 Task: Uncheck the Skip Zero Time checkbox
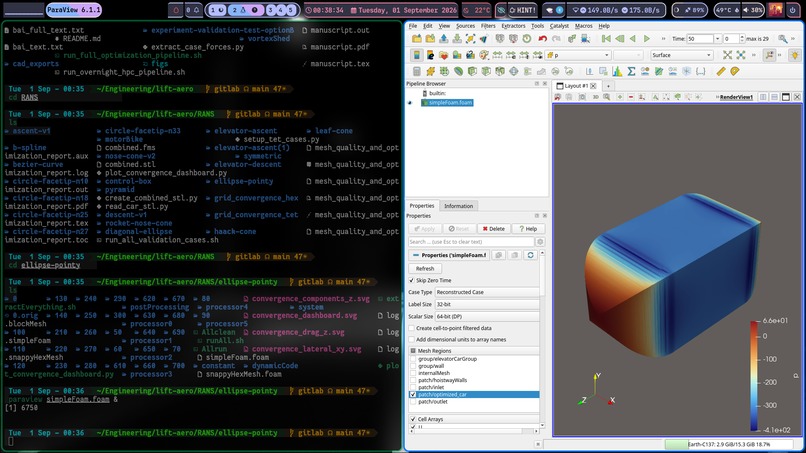pyautogui.click(x=411, y=280)
